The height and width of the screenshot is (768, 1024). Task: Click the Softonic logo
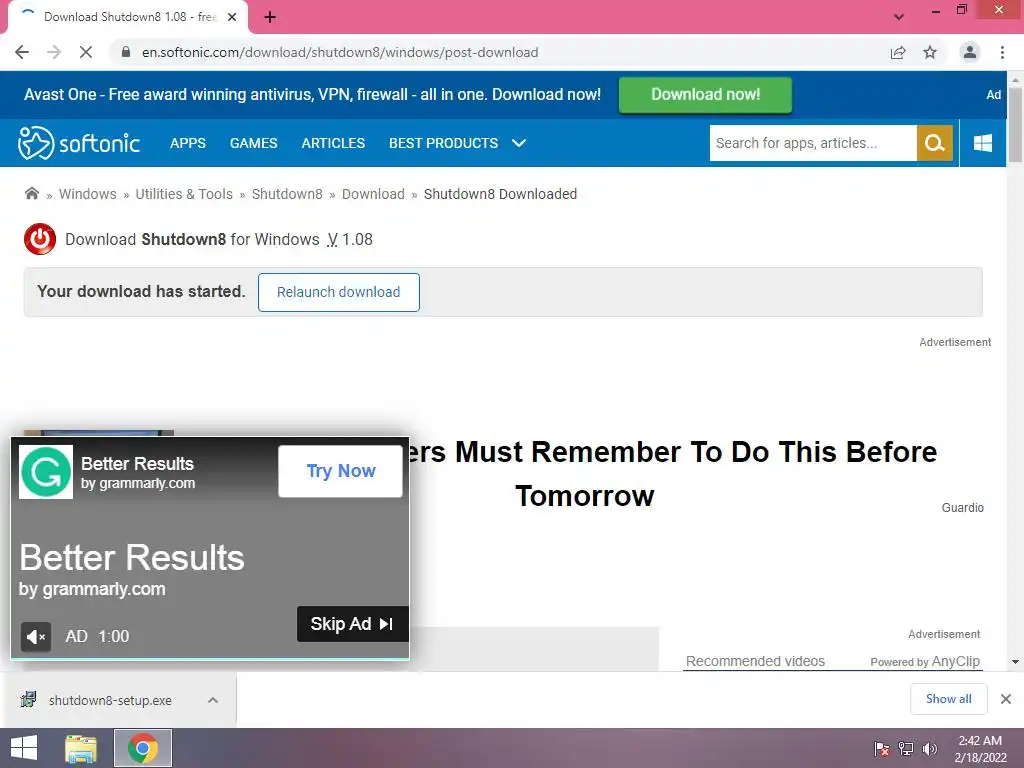pos(78,143)
